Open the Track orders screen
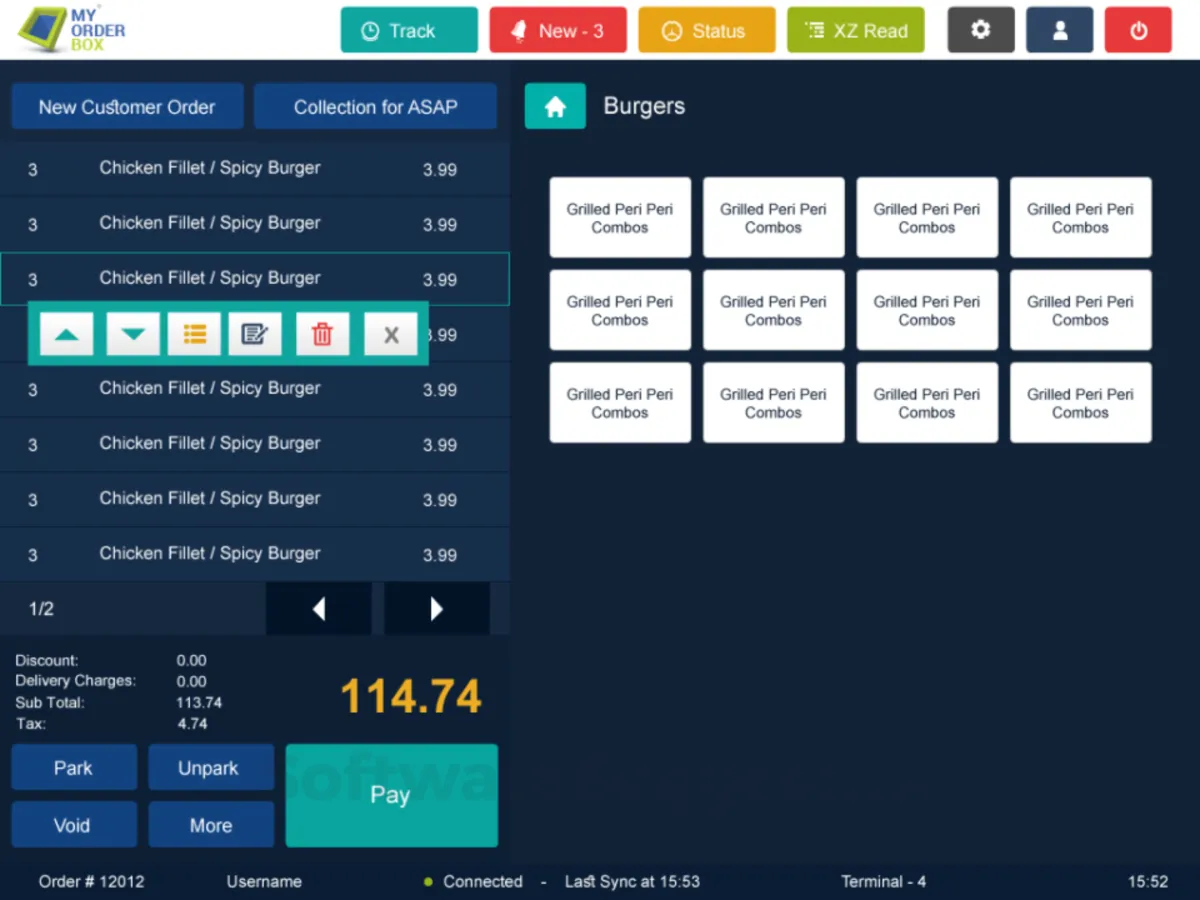Screen dimensions: 1200x900 coord(409,31)
